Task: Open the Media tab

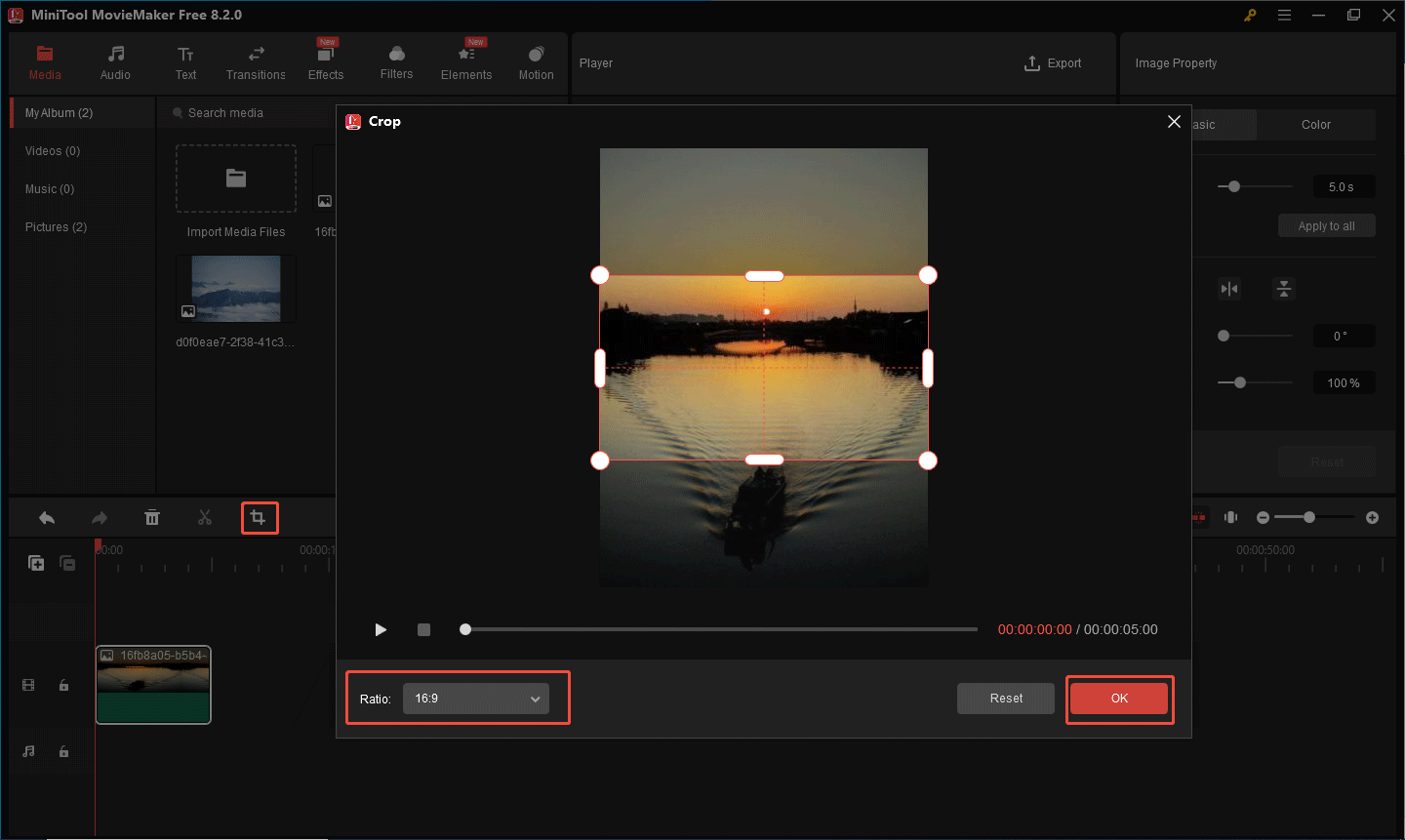Action: point(45,62)
